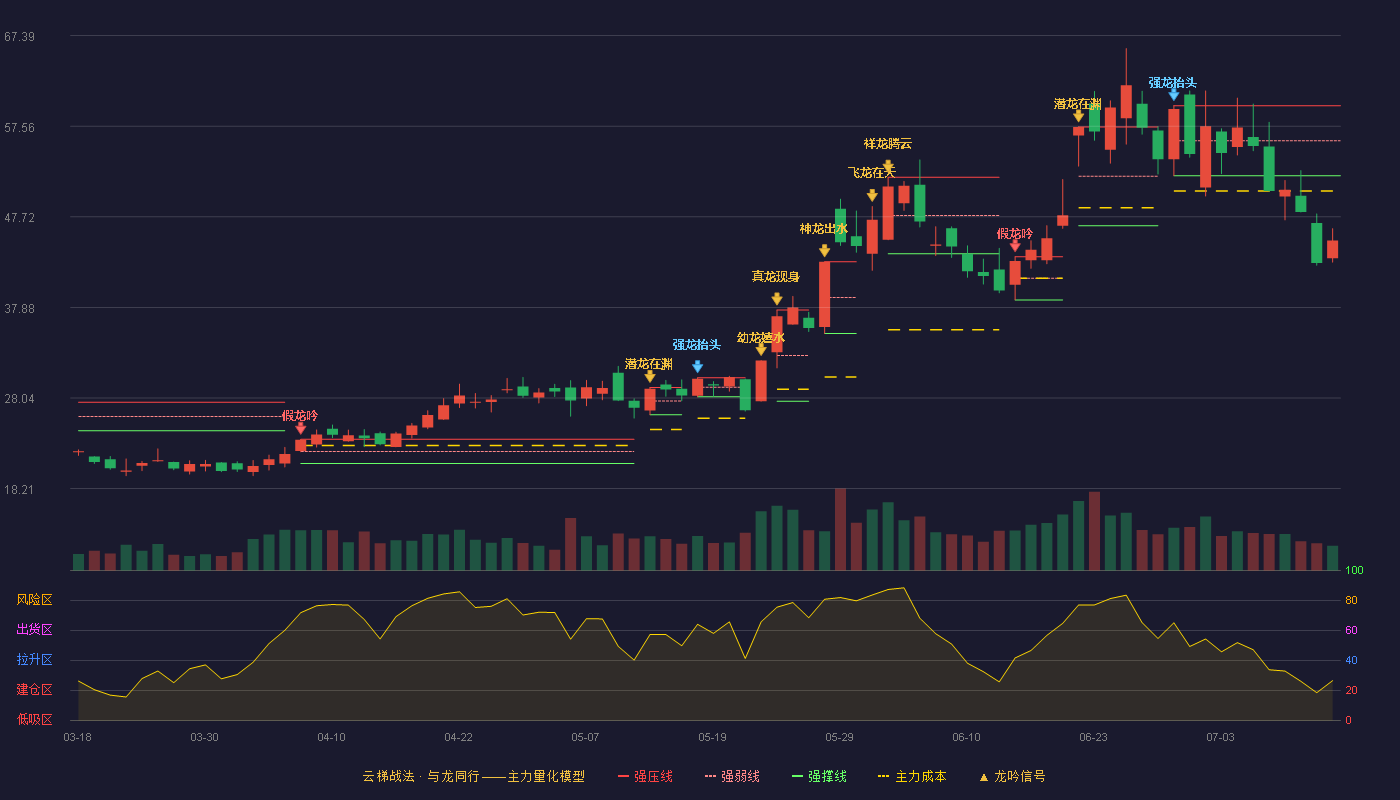
Task: Click the 57.56 price axis label
Action: pyautogui.click(x=19, y=128)
